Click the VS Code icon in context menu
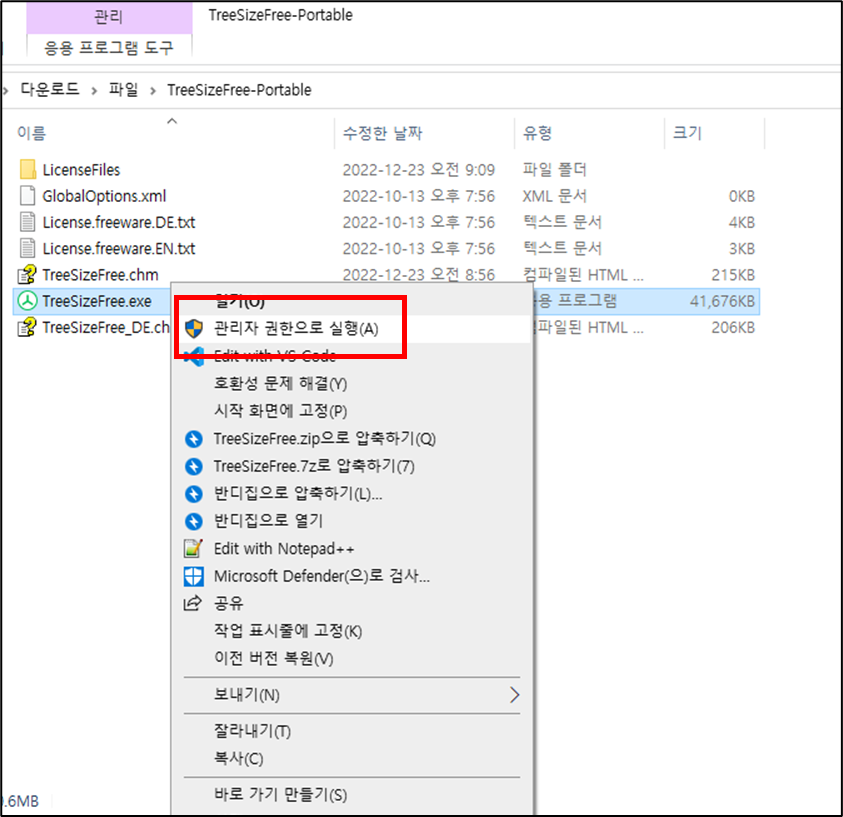The height and width of the screenshot is (817, 843). tap(194, 356)
